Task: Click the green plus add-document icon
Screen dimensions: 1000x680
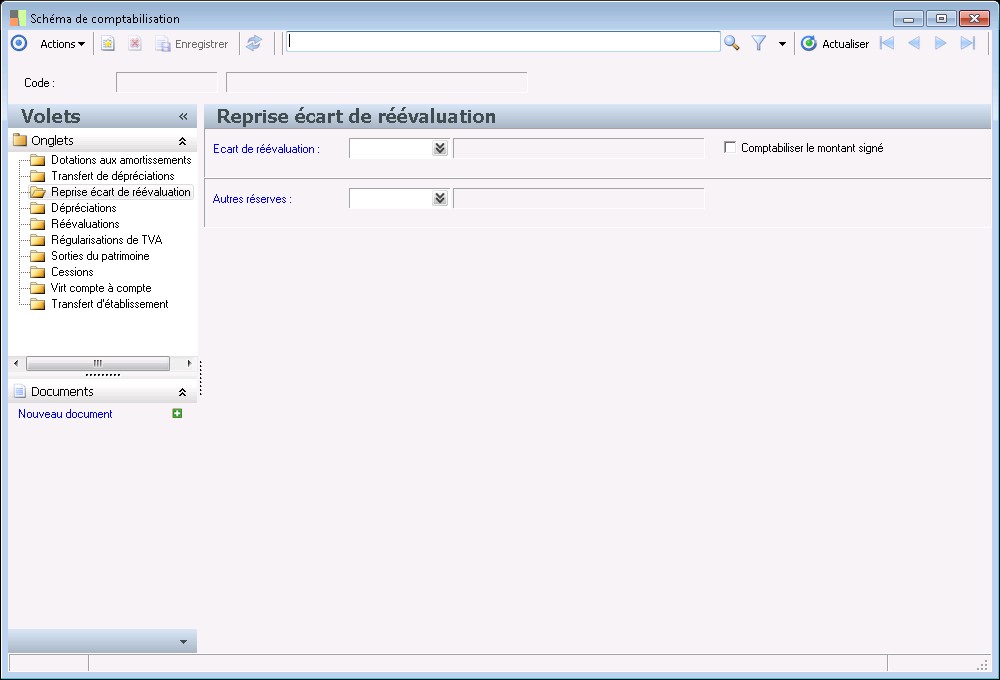Action: pos(177,413)
